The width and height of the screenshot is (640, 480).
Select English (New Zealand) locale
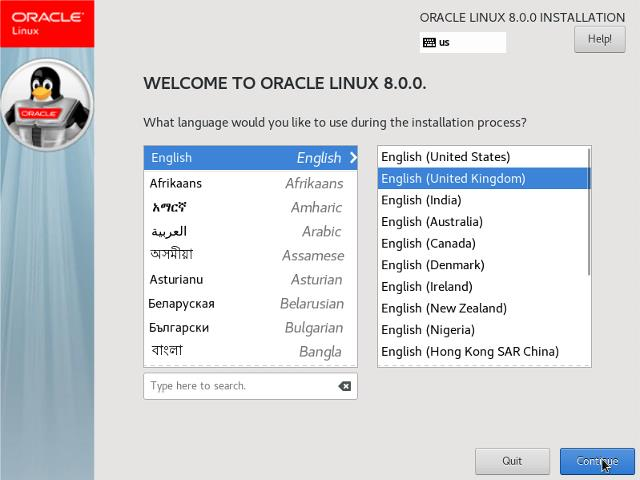pyautogui.click(x=482, y=308)
